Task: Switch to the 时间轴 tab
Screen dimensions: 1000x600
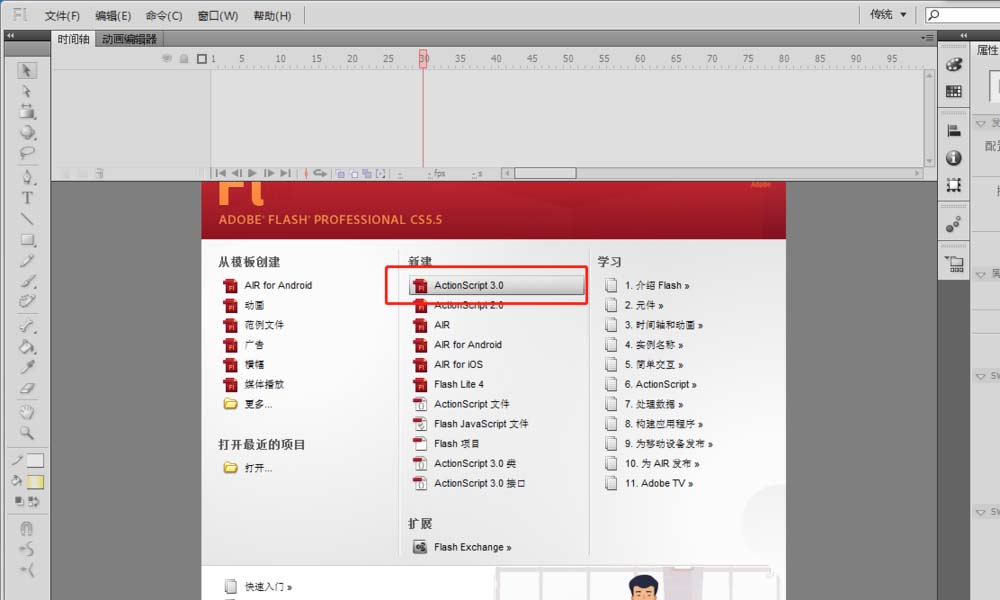Action: coord(73,39)
